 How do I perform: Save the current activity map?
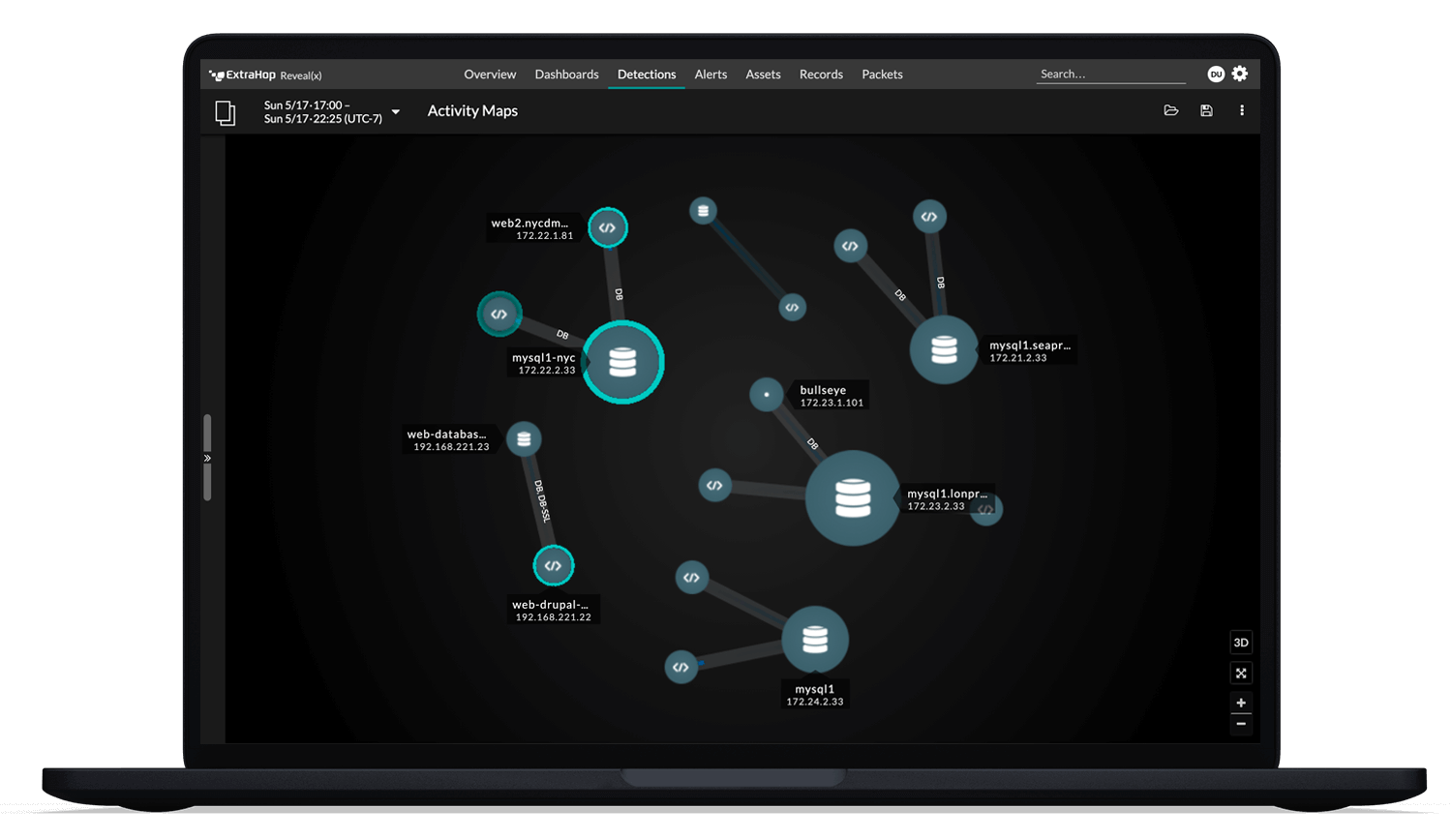pos(1206,110)
